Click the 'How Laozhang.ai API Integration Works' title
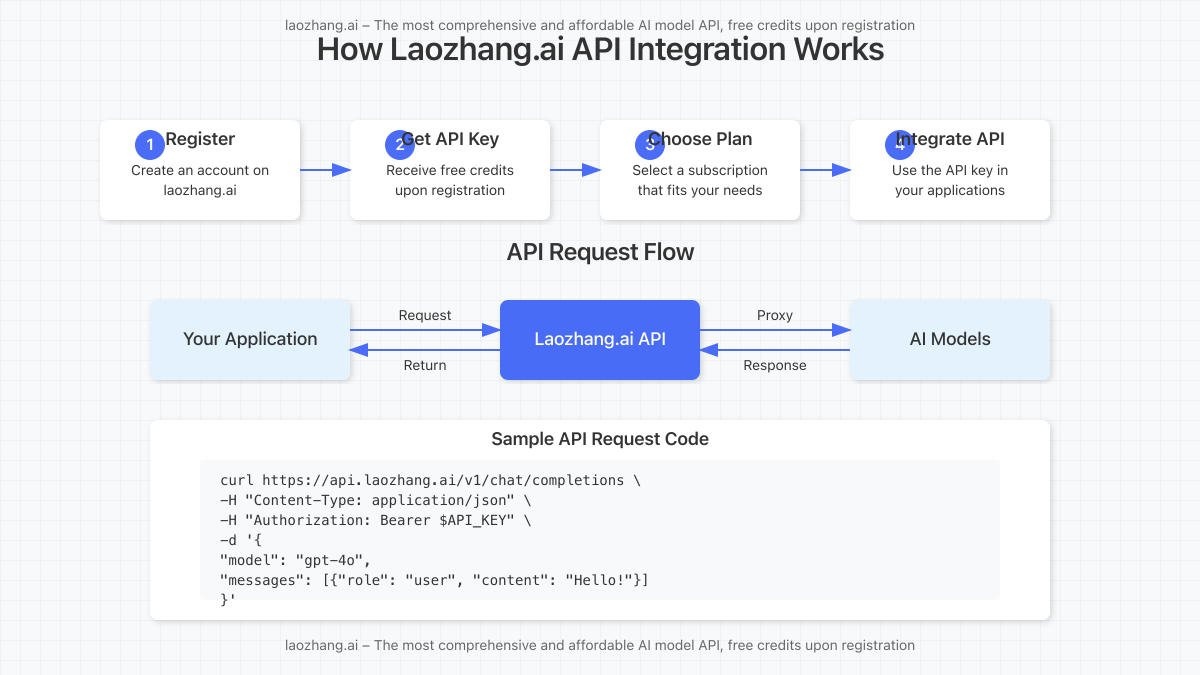1200x675 pixels. (x=600, y=49)
